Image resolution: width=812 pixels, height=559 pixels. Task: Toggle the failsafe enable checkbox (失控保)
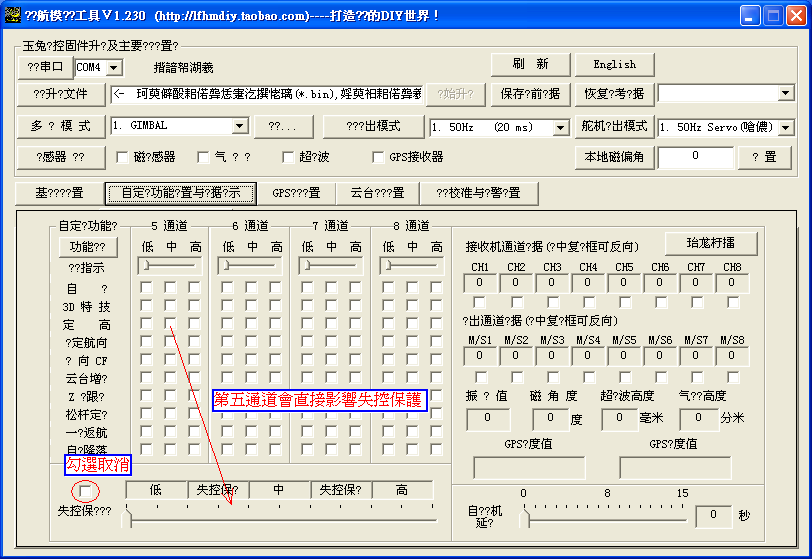85,491
